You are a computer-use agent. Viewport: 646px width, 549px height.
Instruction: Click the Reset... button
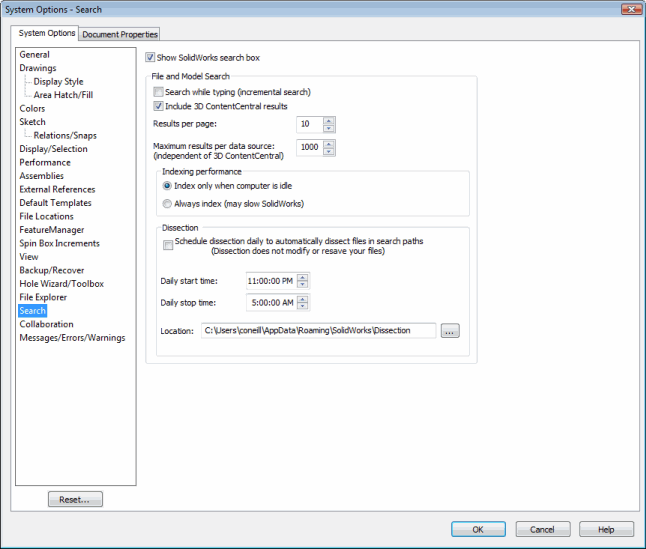(x=75, y=499)
